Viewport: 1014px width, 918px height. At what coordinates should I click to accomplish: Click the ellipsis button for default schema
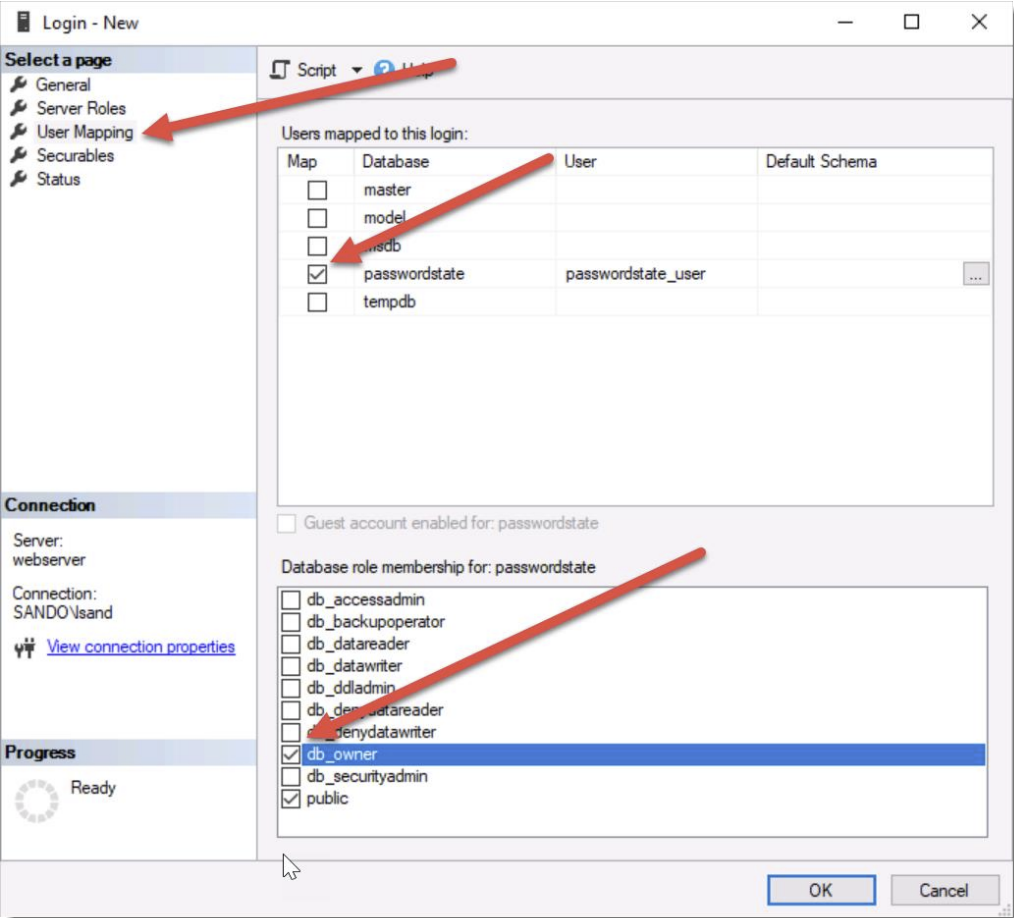[x=976, y=274]
